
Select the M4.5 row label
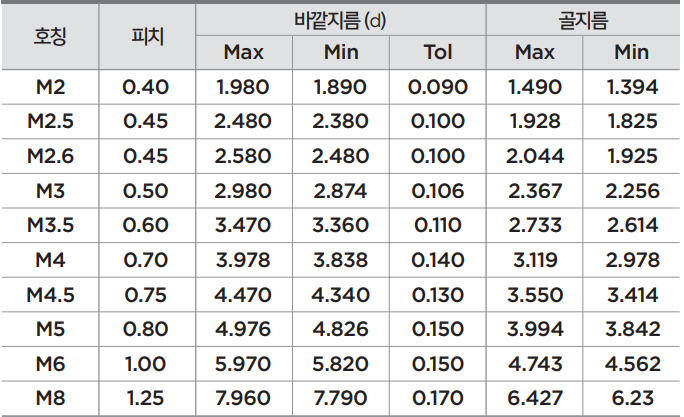(x=51, y=295)
